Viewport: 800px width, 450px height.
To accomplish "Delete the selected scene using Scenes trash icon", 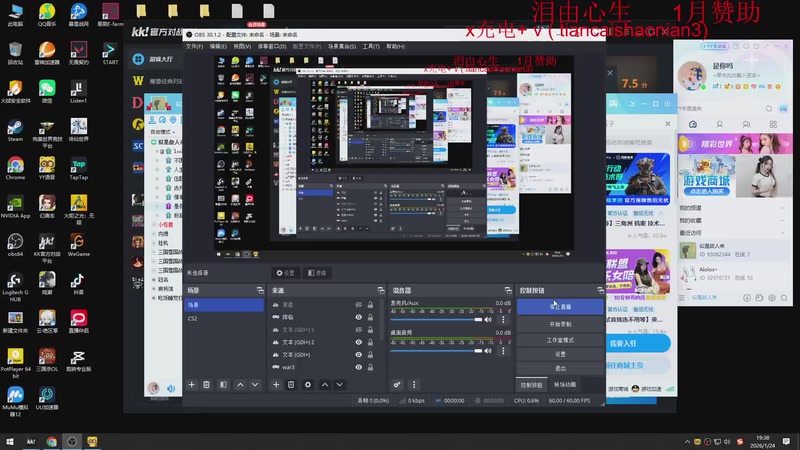I will (207, 385).
